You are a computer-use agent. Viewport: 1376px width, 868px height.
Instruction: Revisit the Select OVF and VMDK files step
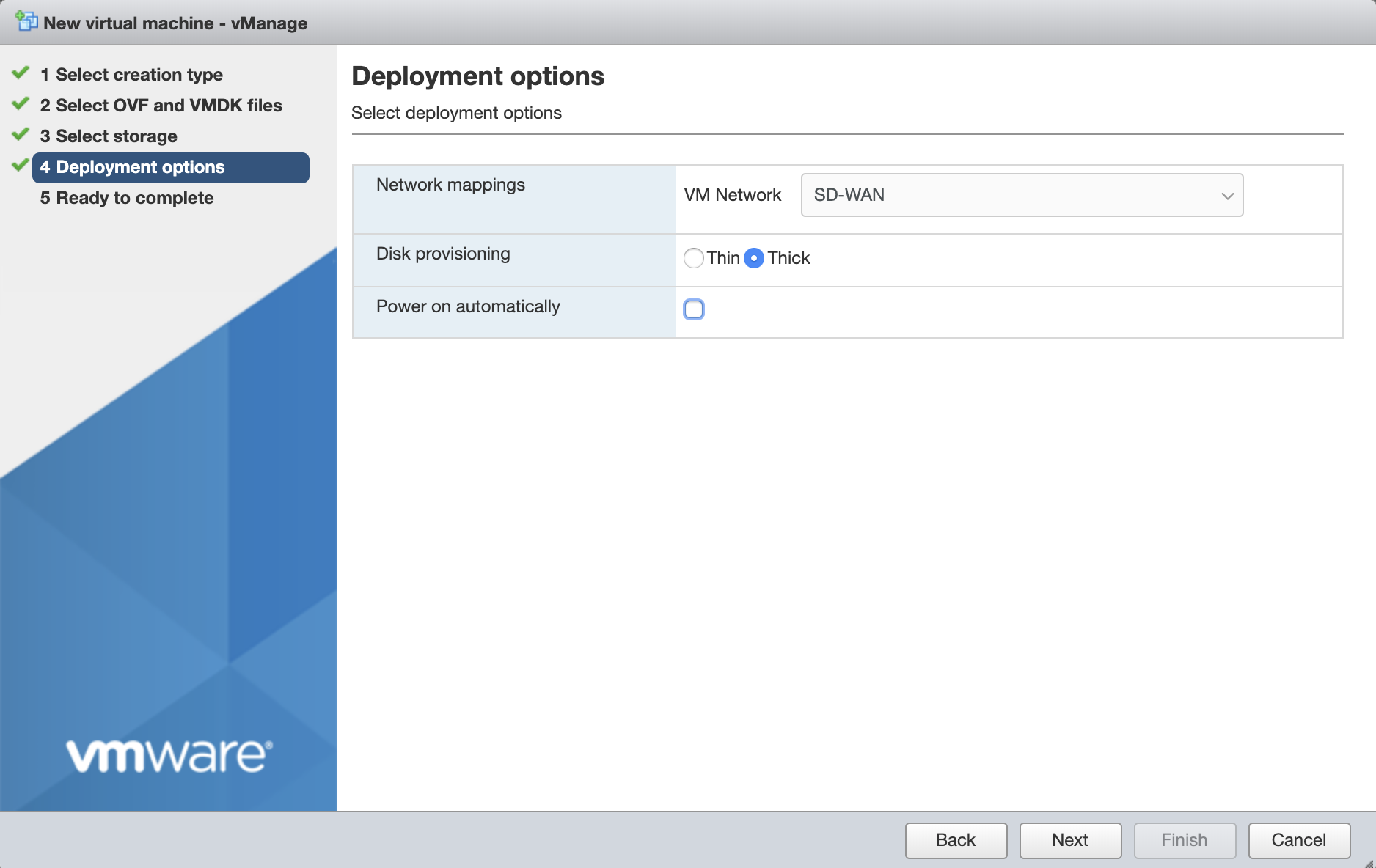point(160,105)
